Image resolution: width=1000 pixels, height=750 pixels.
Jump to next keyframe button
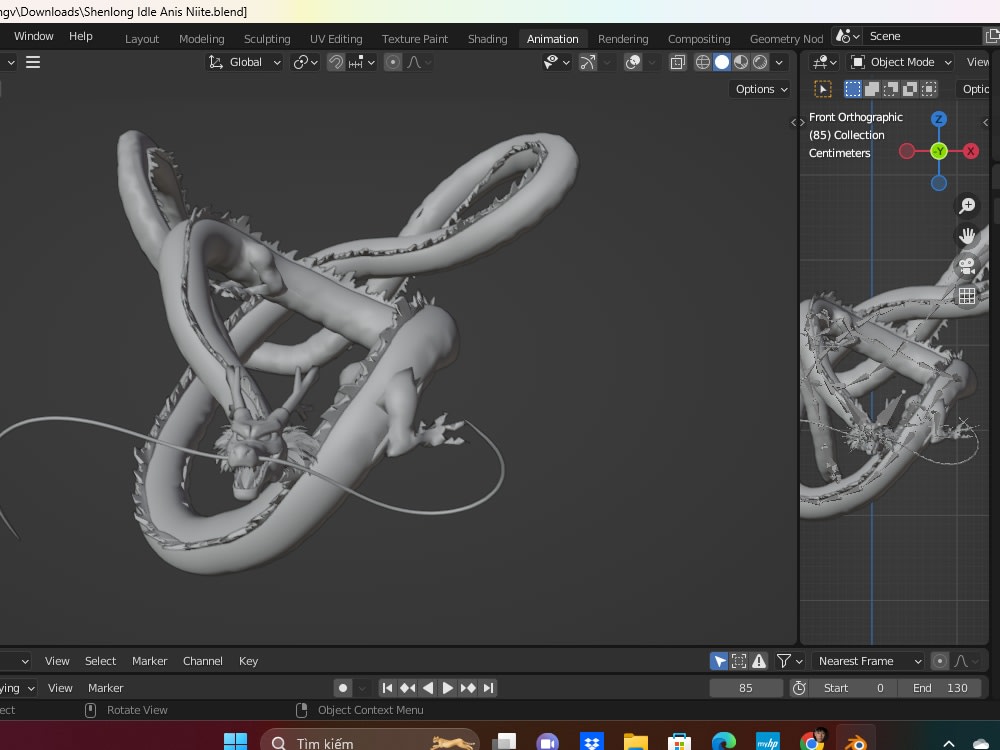coord(467,688)
